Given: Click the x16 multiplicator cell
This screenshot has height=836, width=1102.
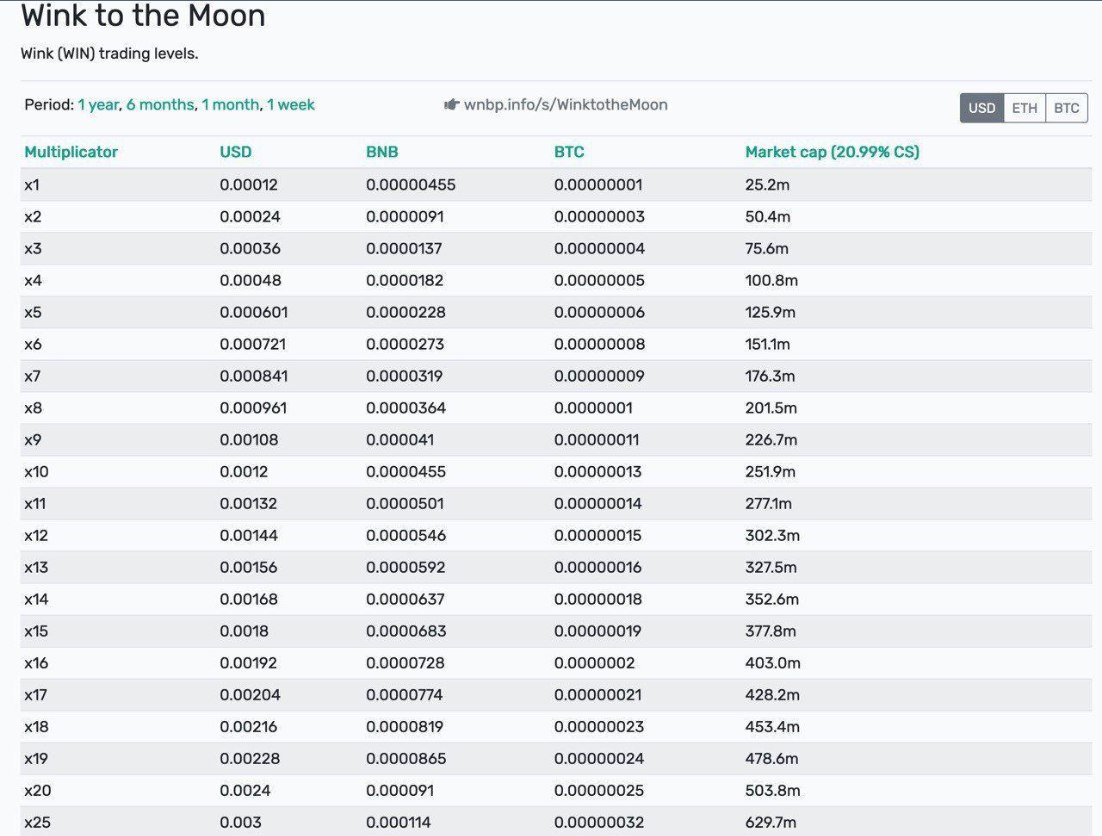Looking at the screenshot, I should [37, 662].
